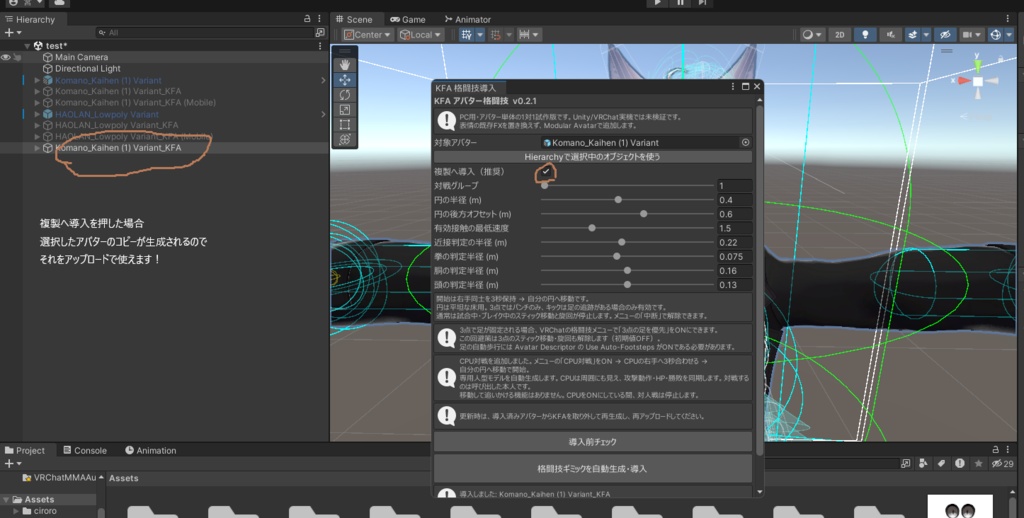Select the Assets folder in Project tree

click(39, 500)
